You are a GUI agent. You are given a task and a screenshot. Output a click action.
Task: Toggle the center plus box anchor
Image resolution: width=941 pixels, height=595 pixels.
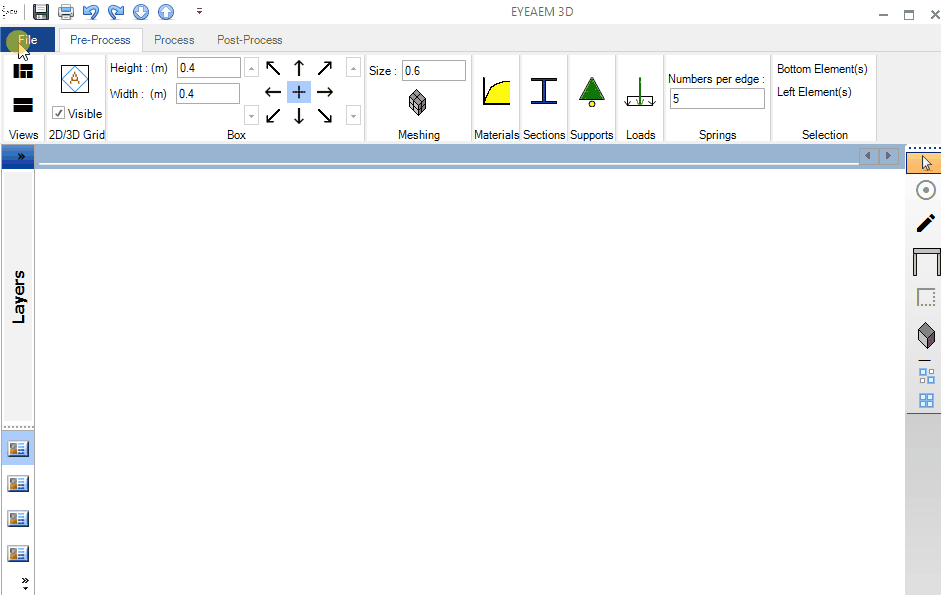(x=299, y=92)
